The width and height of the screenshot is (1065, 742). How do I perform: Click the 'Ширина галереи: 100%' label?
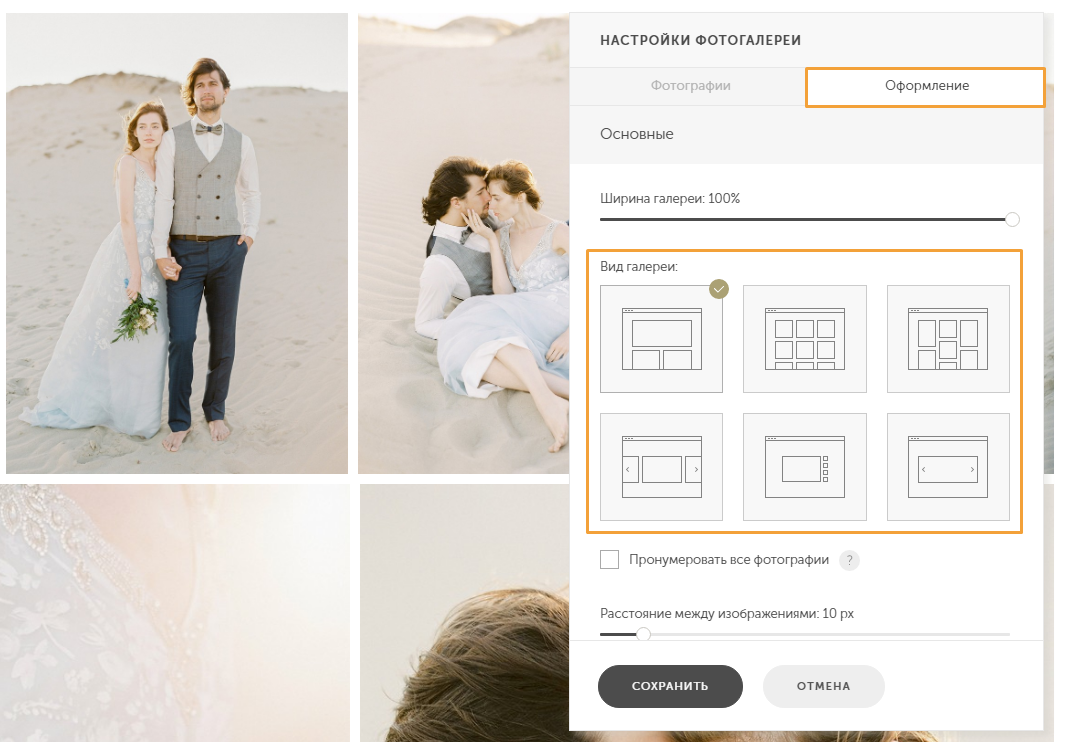(x=670, y=198)
